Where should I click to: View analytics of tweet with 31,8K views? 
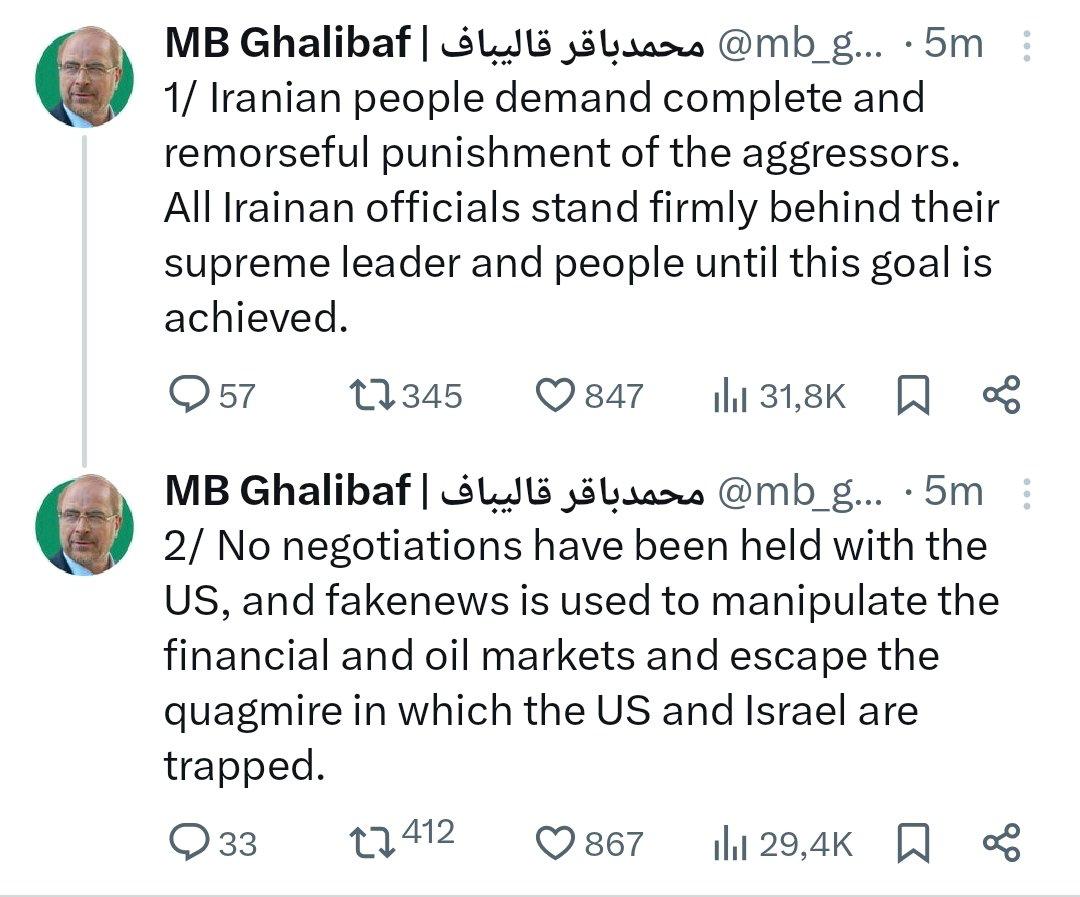pyautogui.click(x=730, y=397)
